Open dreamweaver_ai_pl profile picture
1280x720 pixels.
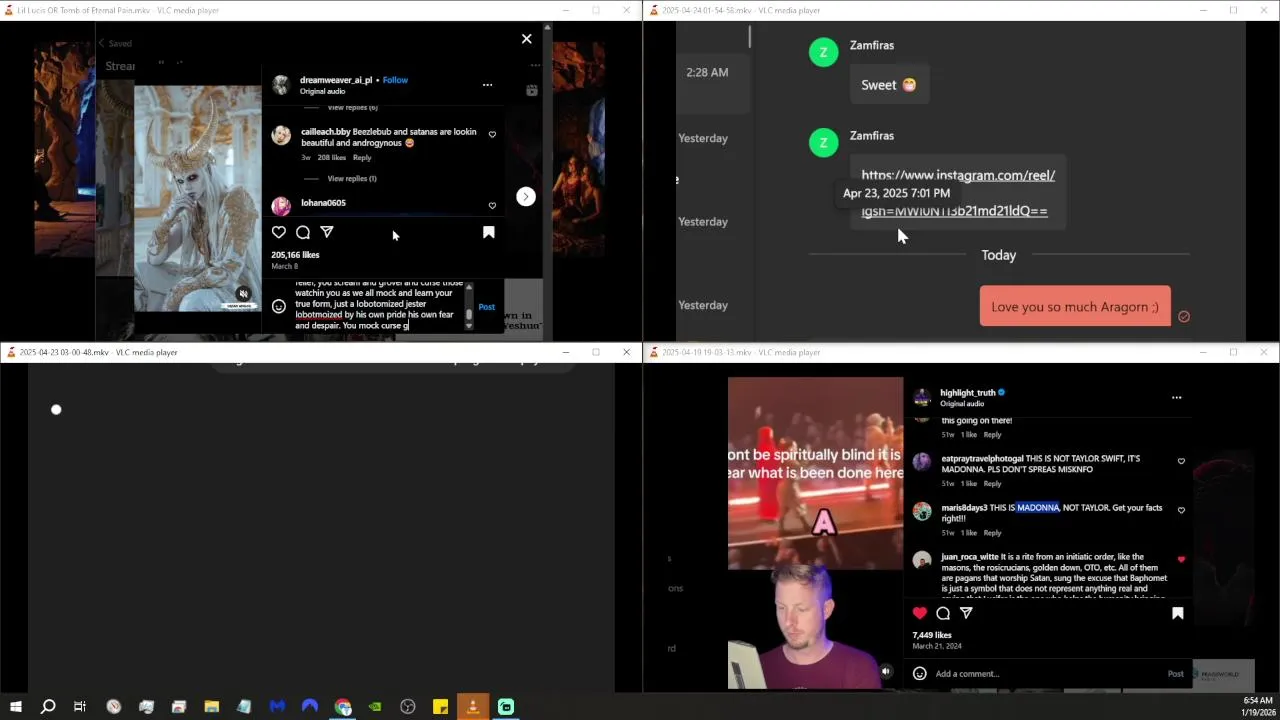point(281,85)
